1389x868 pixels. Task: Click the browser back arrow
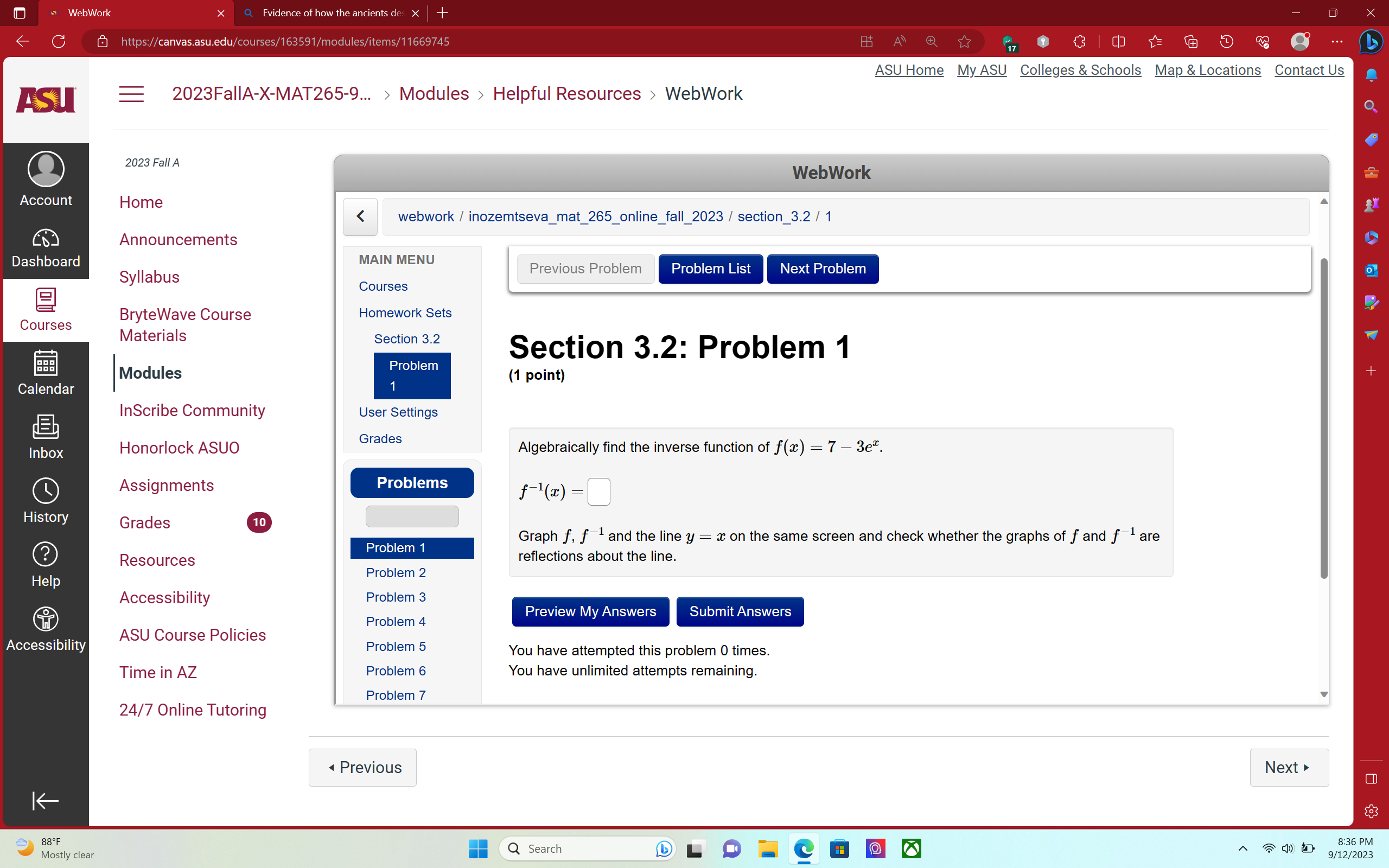pos(22,41)
